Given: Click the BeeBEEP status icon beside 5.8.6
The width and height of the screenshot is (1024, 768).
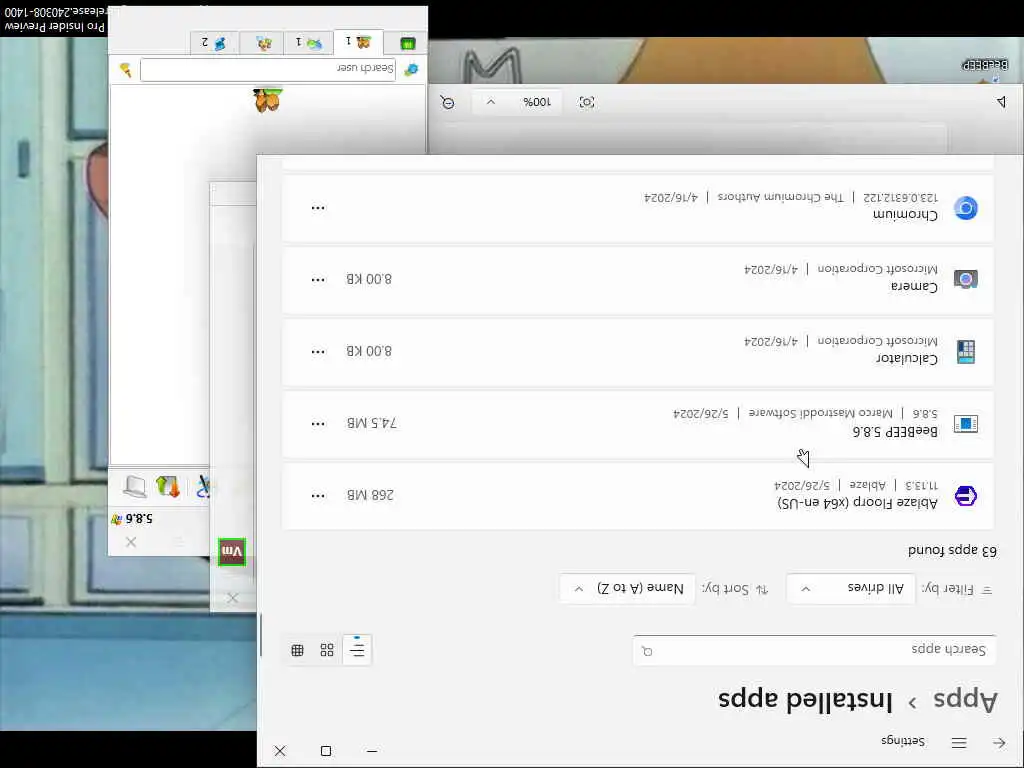Looking at the screenshot, I should tap(116, 519).
